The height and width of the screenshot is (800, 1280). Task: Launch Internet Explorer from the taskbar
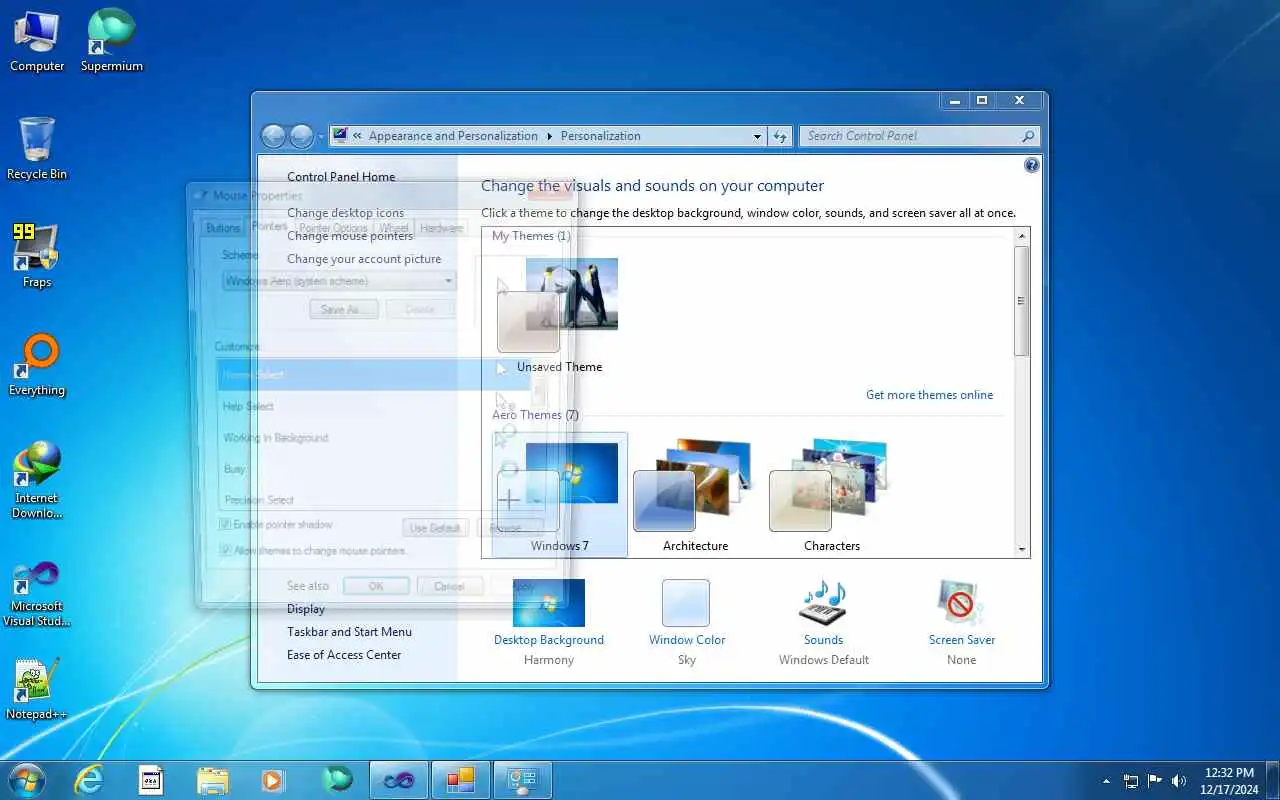tap(89, 780)
